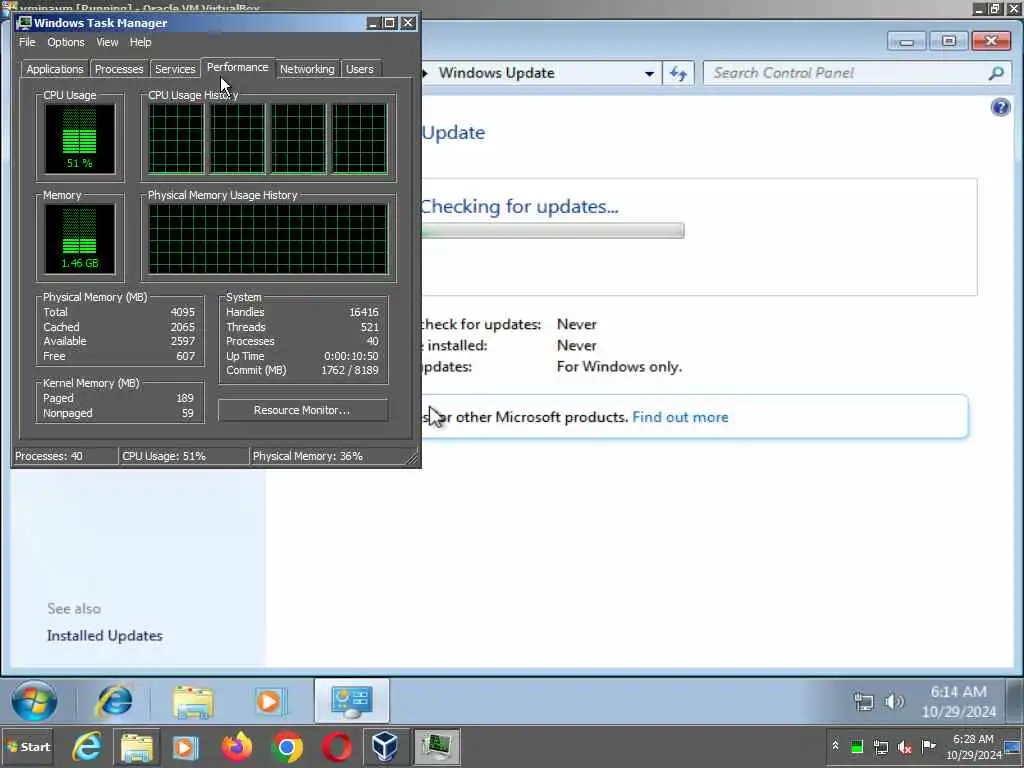Open the View menu in Task Manager
This screenshot has height=768, width=1024.
tap(107, 42)
